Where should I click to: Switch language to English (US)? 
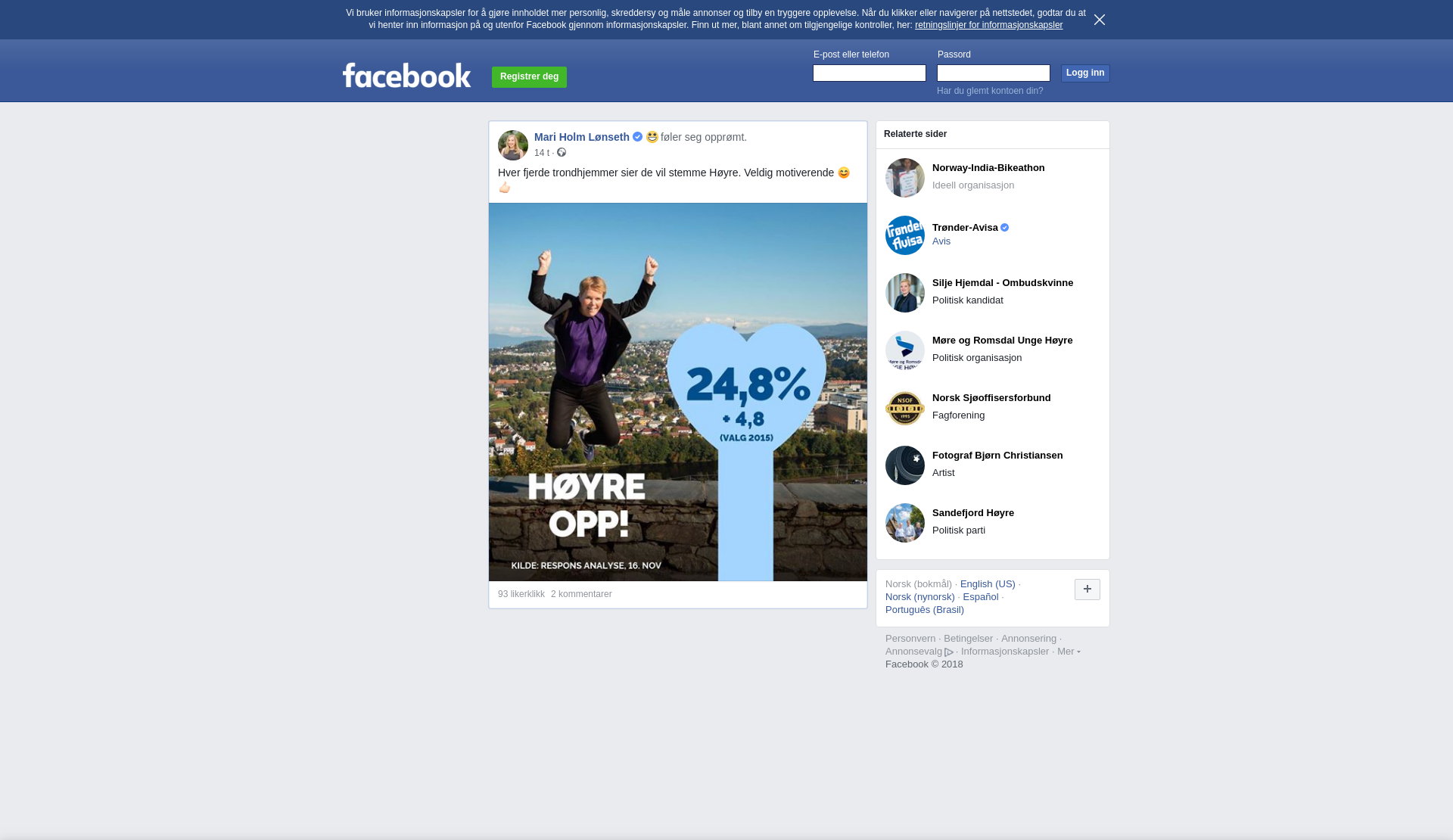988,584
